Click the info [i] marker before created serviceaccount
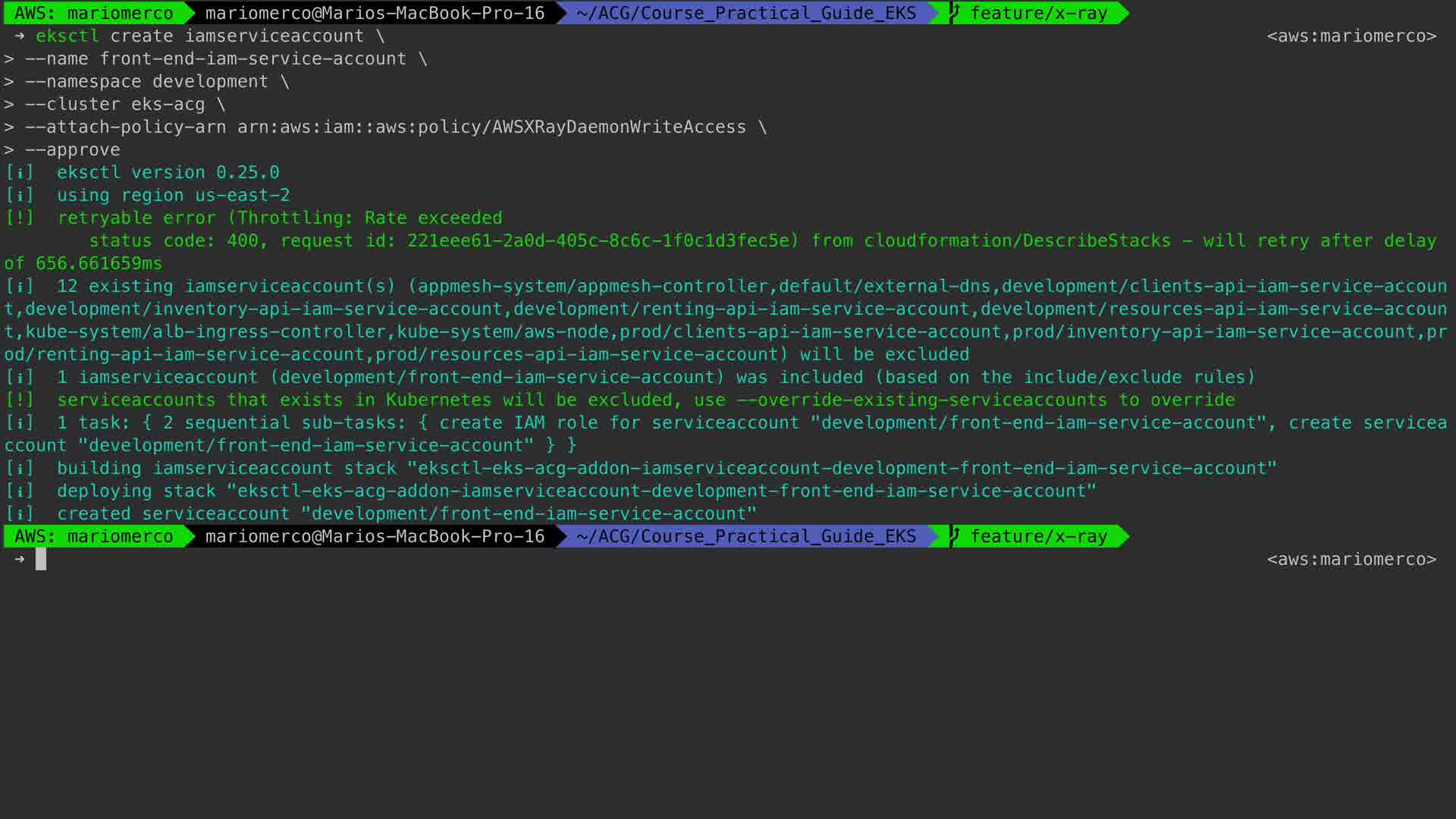The width and height of the screenshot is (1456, 819). (x=20, y=513)
